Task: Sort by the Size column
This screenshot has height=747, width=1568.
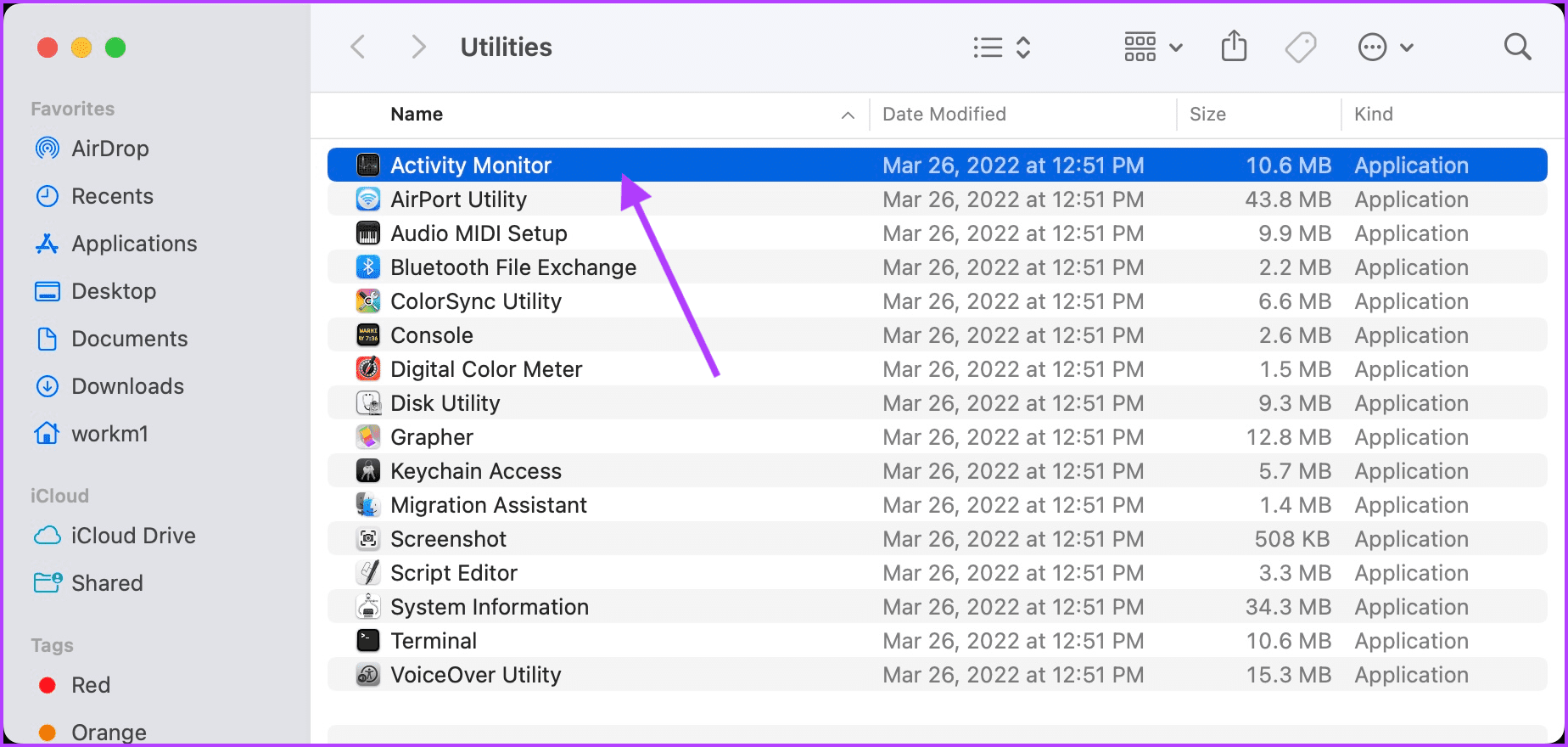Action: (1207, 114)
